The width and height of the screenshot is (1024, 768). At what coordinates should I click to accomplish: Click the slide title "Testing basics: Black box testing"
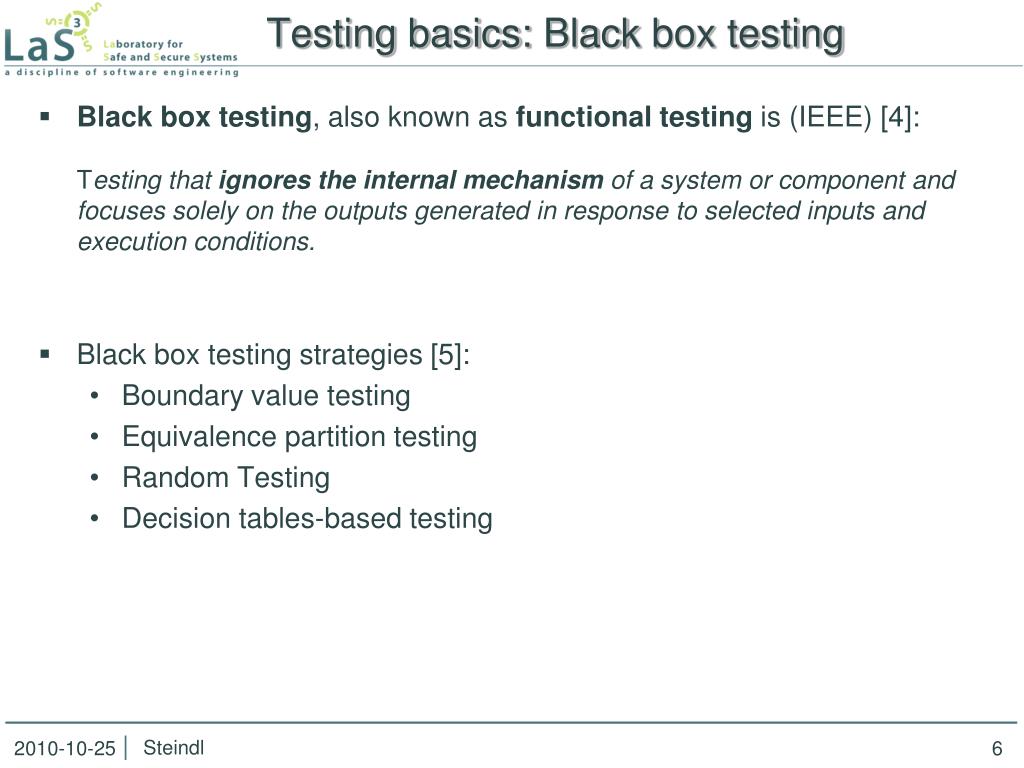[x=555, y=34]
